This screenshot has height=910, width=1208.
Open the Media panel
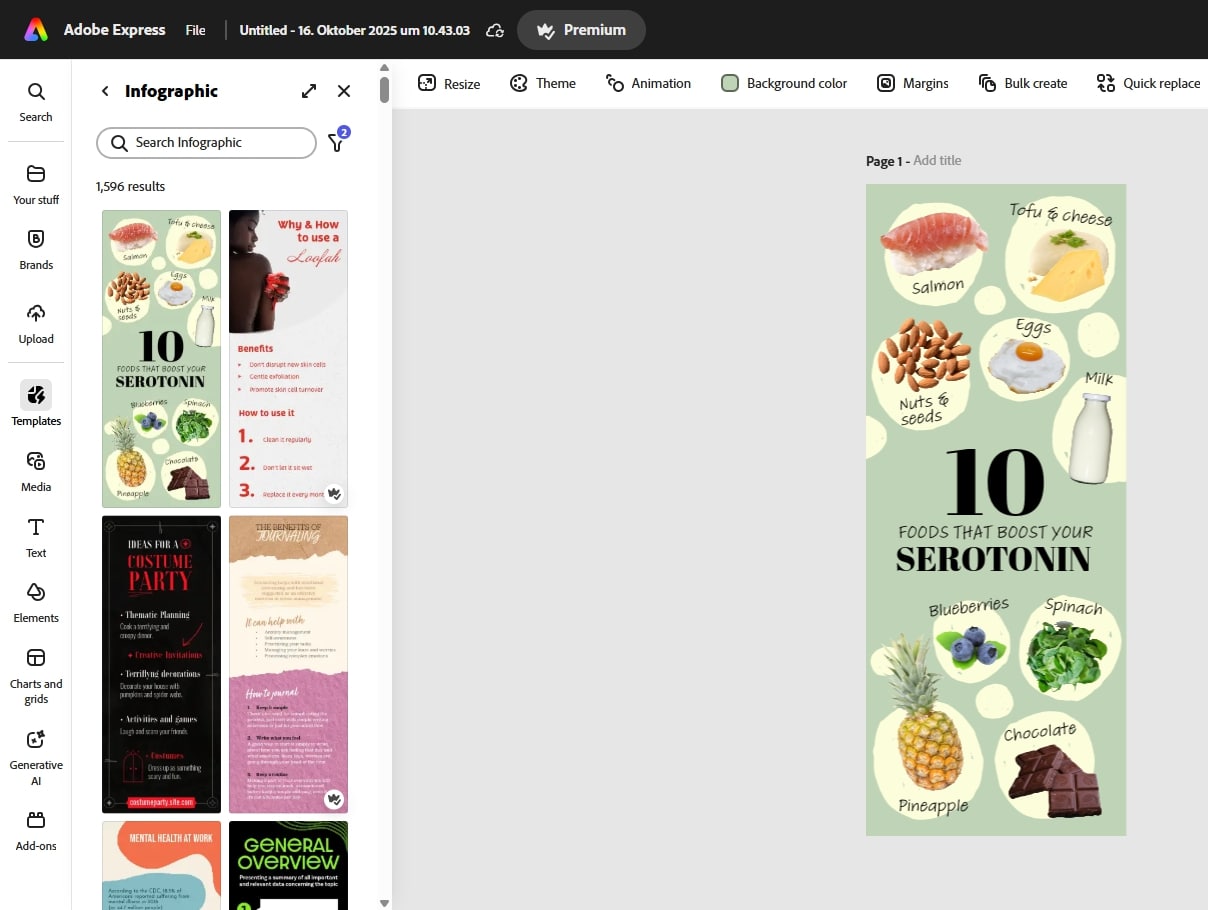coord(36,471)
